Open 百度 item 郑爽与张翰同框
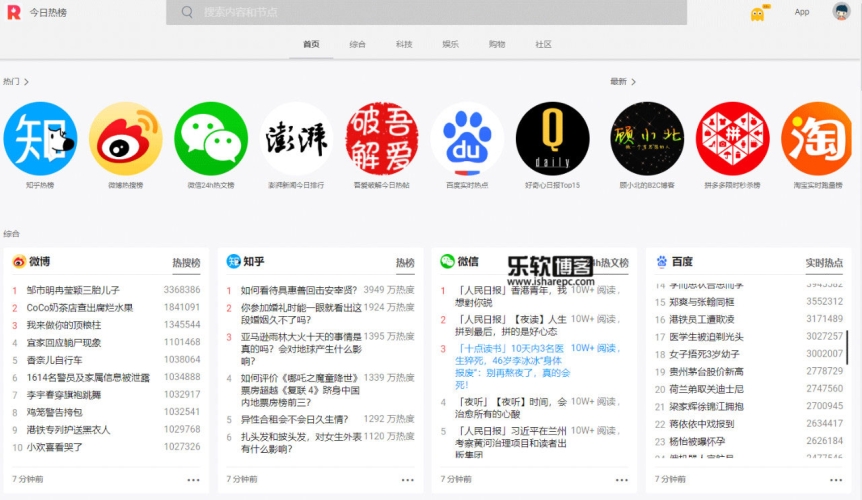Viewport: 862px width, 500px height. click(701, 302)
